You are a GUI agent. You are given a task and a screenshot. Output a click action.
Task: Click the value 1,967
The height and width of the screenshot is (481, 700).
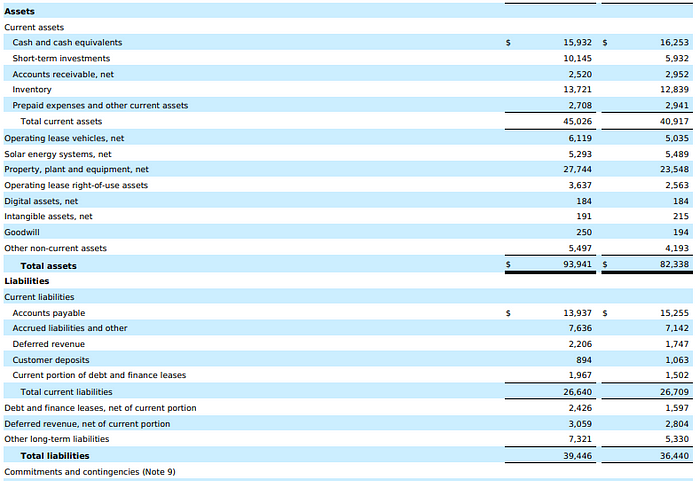click(580, 376)
